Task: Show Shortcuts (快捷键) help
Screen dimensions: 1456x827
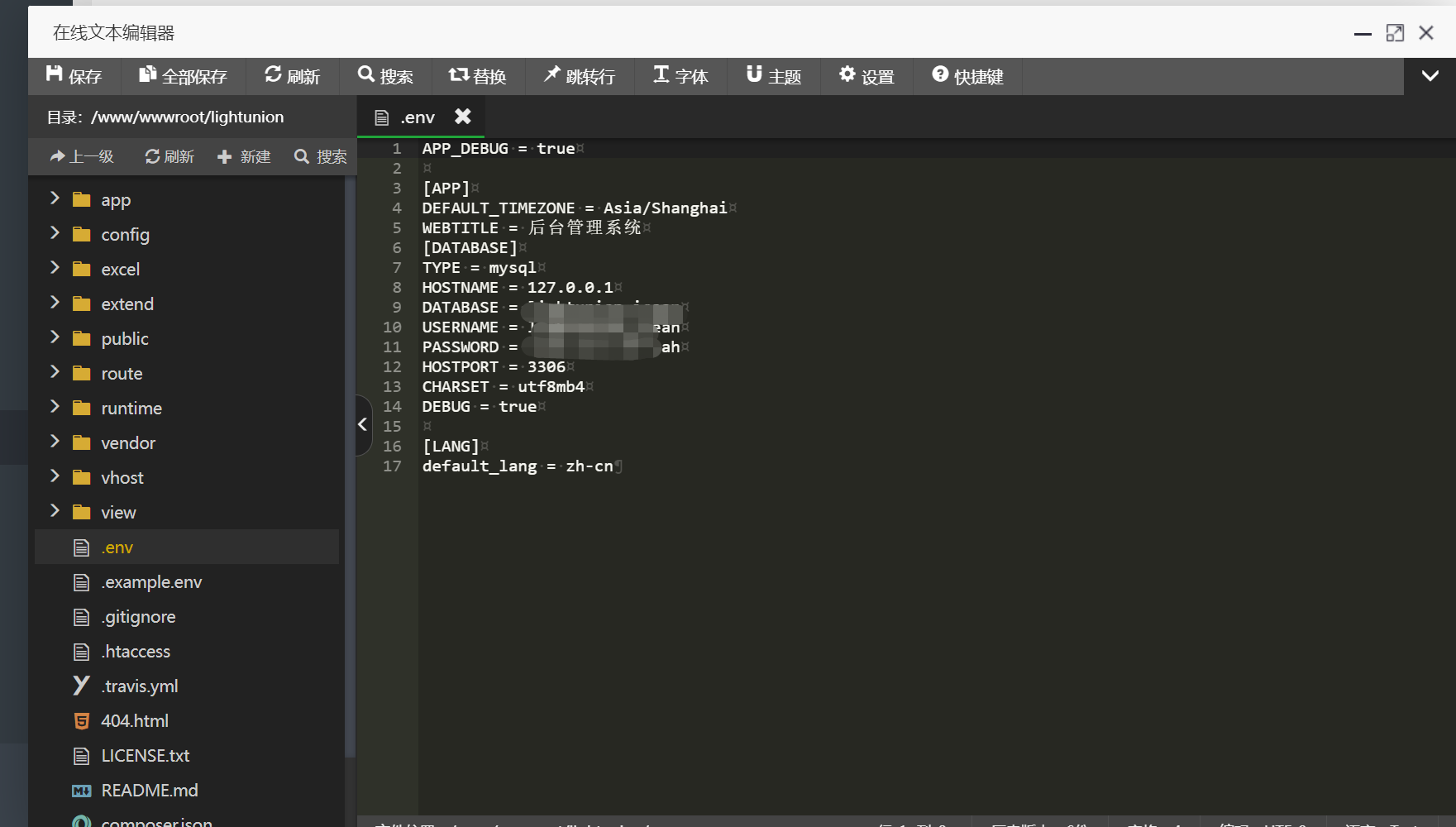Action: tap(967, 76)
